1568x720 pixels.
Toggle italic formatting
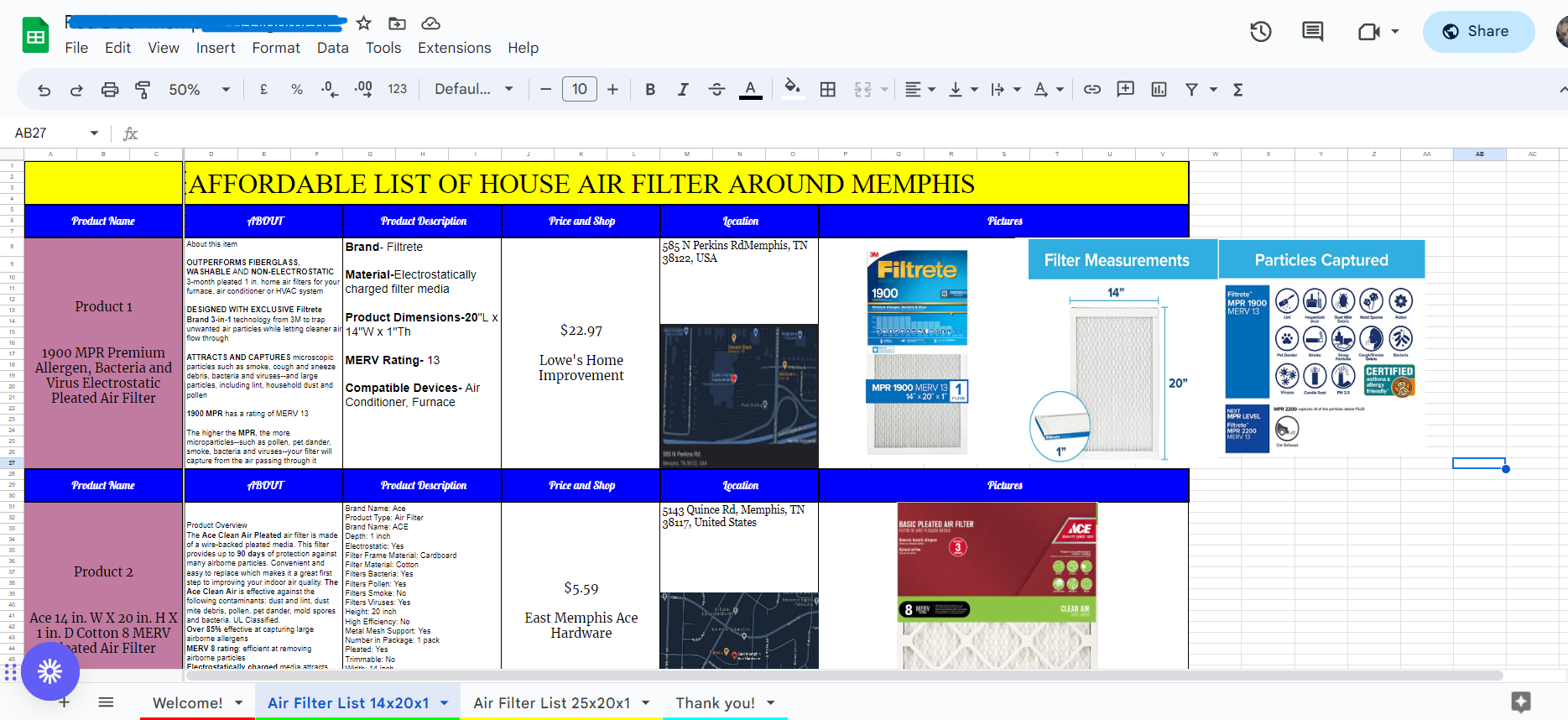(683, 90)
